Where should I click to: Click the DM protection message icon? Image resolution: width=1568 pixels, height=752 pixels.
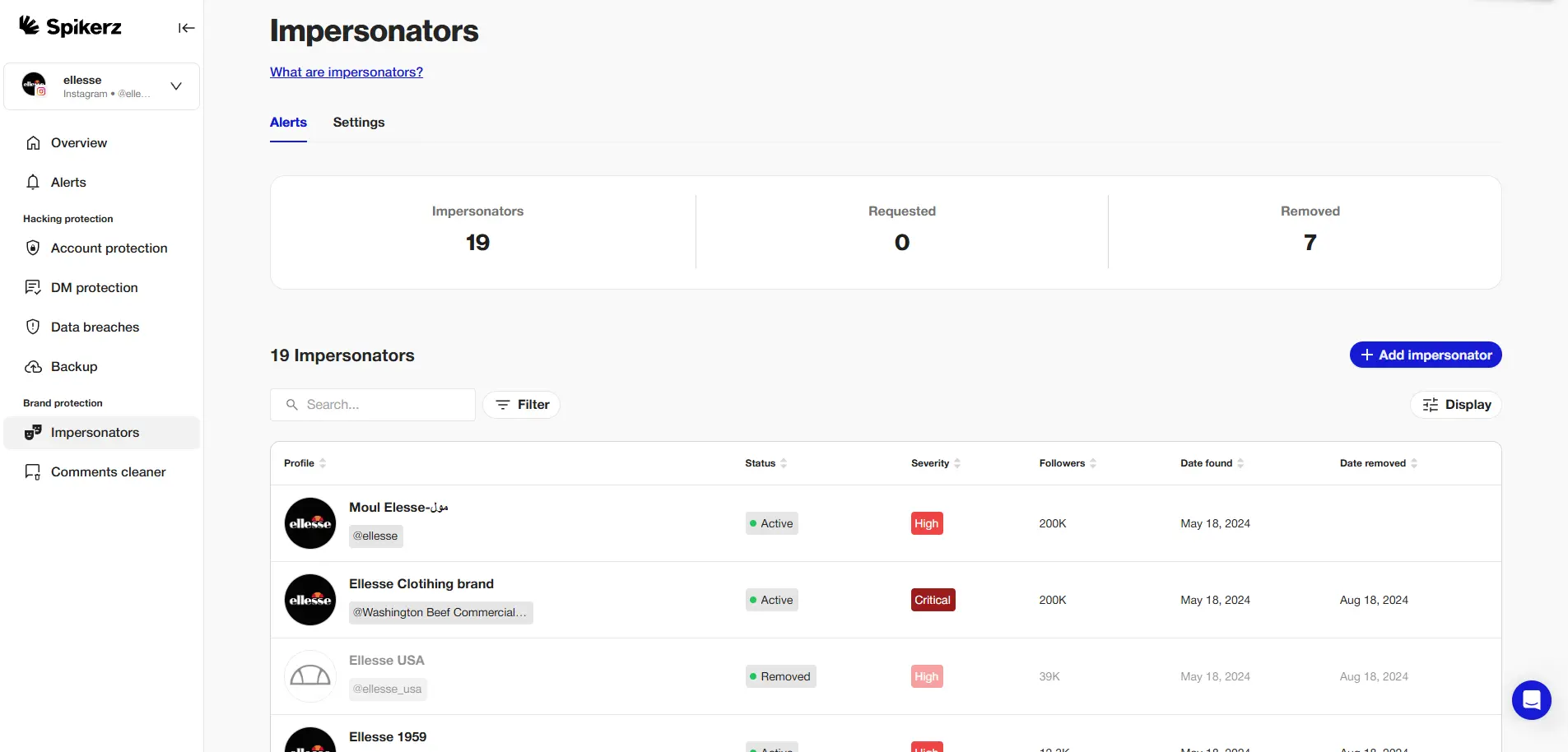[33, 288]
